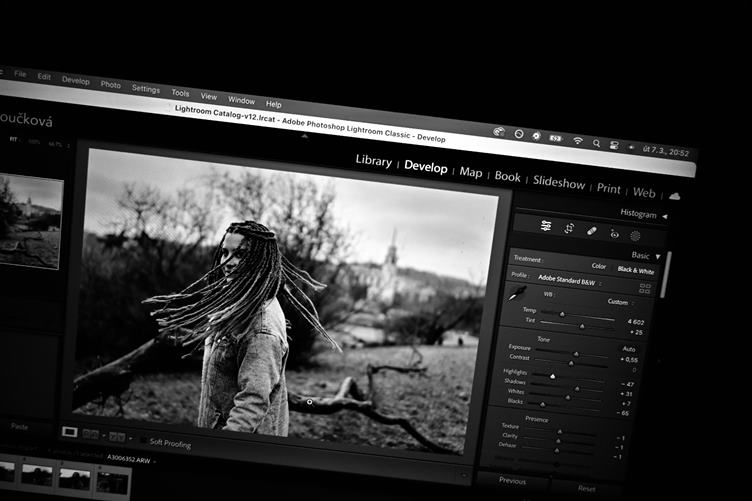Select the loupe view rectangle icon

click(70, 432)
